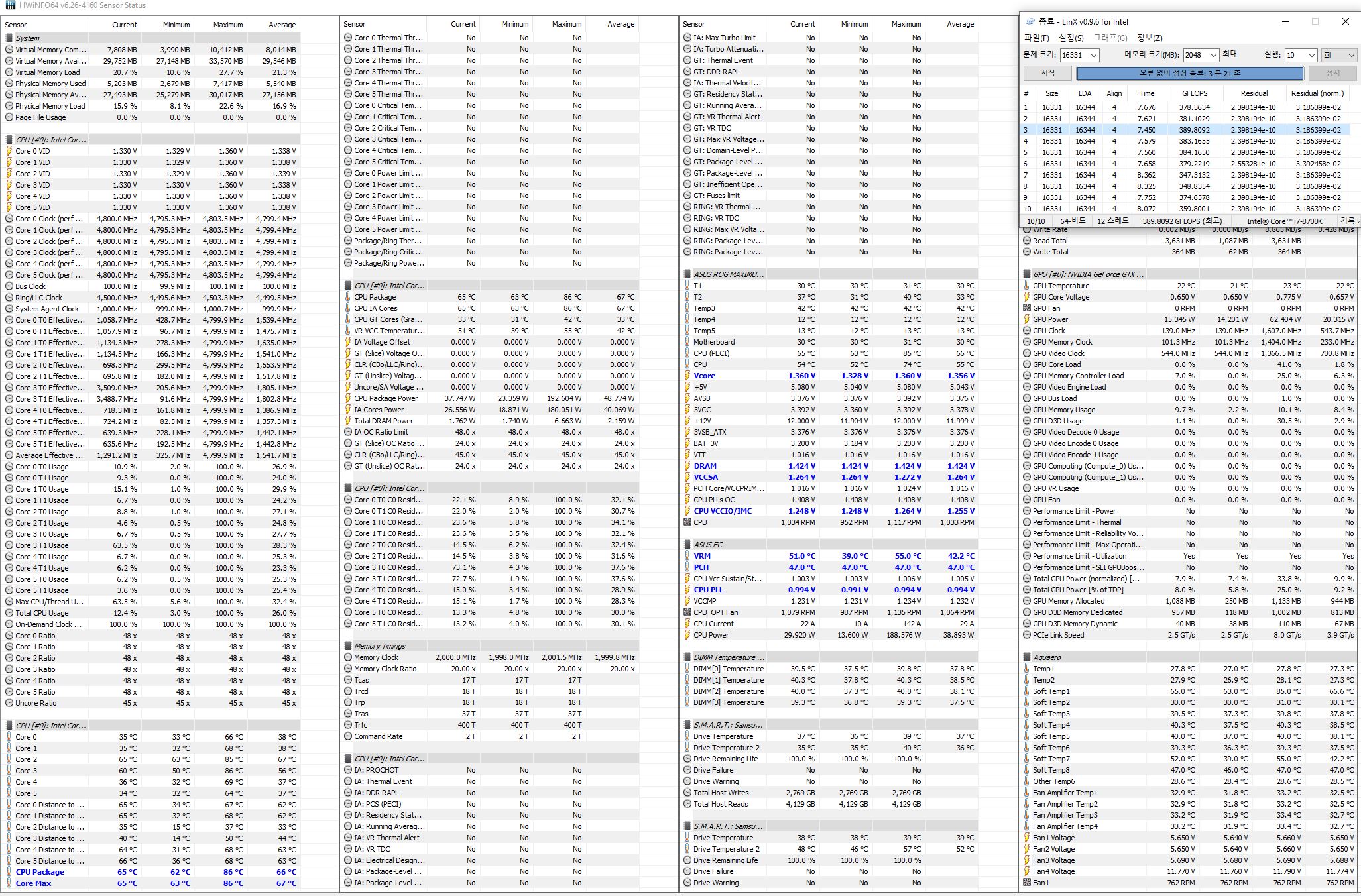
Task: Click the HWiNFO64 title bar icon
Action: point(9,5)
